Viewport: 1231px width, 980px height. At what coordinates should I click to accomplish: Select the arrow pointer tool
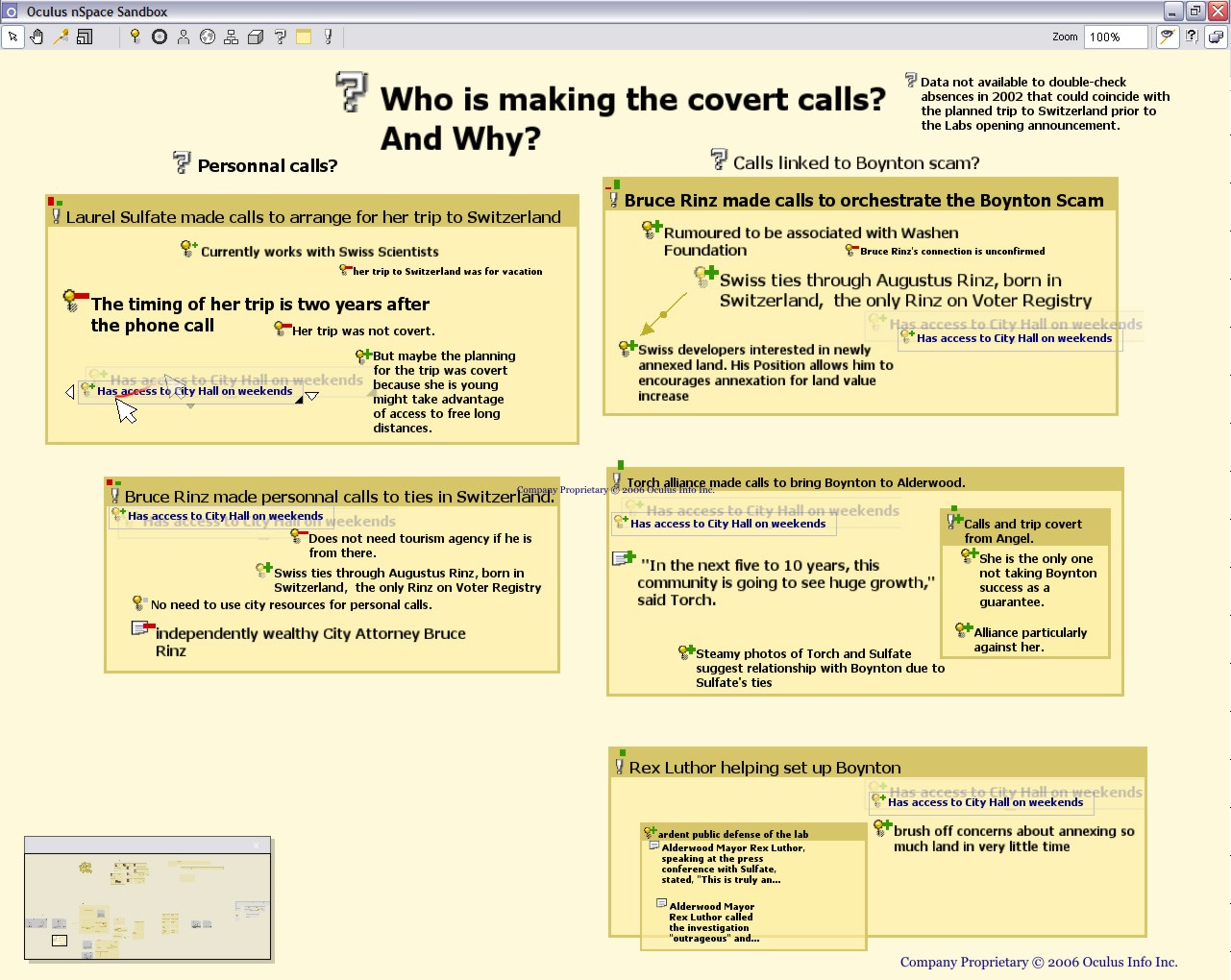pyautogui.click(x=12, y=37)
